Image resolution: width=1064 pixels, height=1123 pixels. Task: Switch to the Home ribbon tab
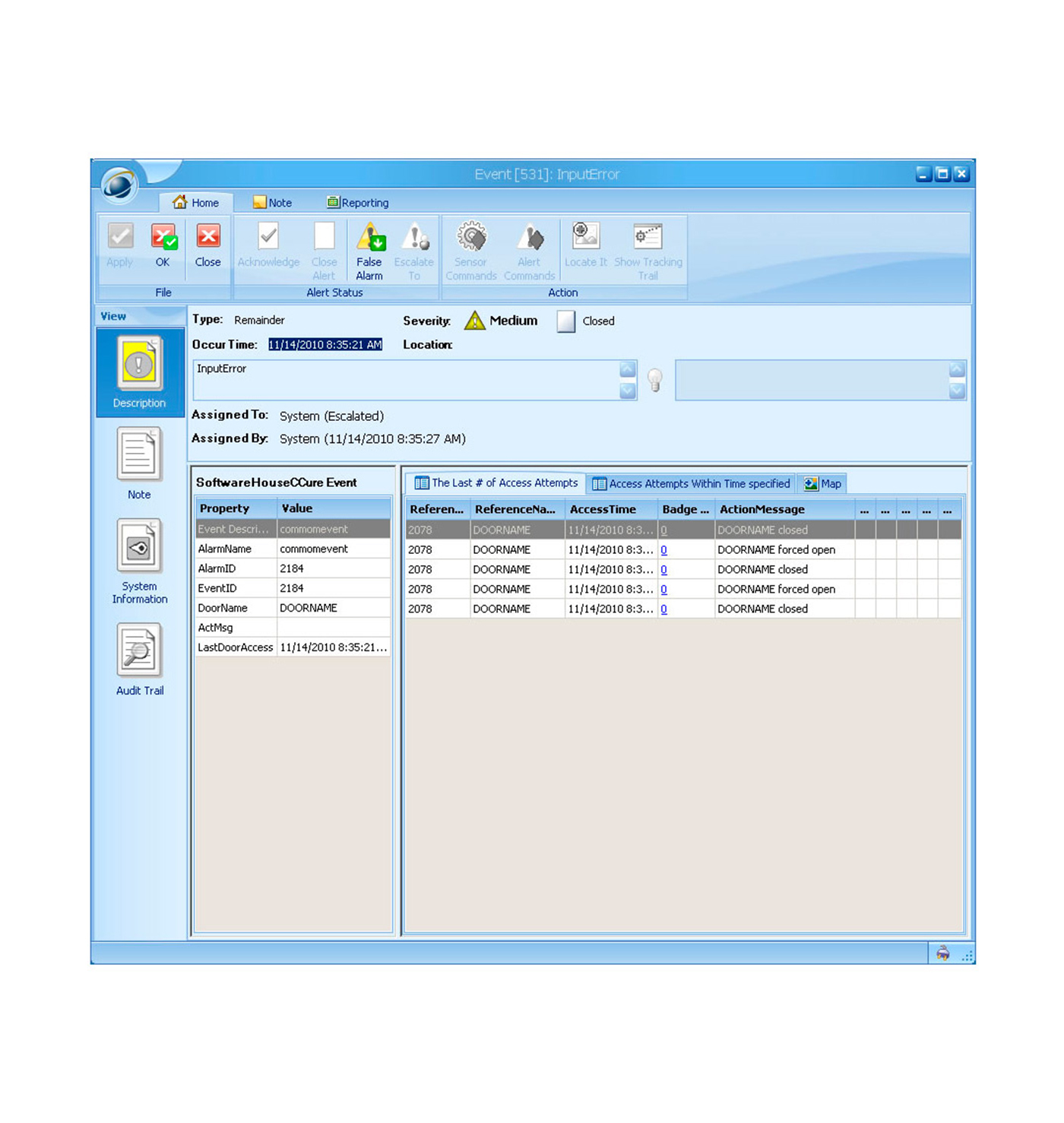[x=196, y=203]
